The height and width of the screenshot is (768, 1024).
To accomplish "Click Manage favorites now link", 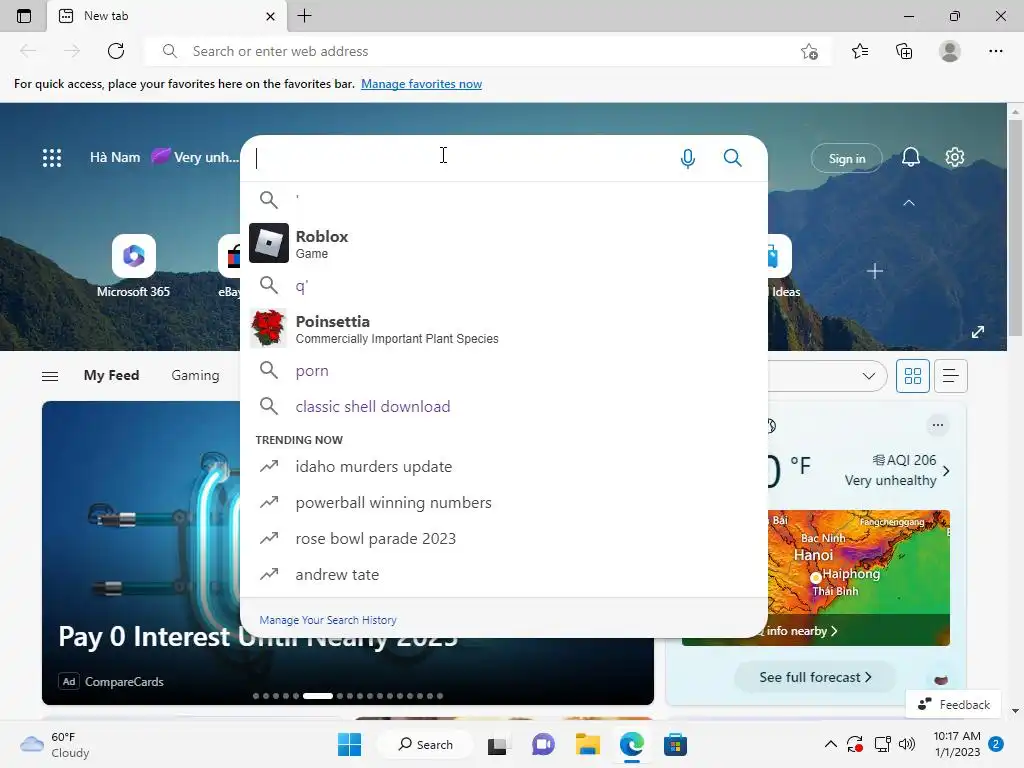I will [x=421, y=84].
